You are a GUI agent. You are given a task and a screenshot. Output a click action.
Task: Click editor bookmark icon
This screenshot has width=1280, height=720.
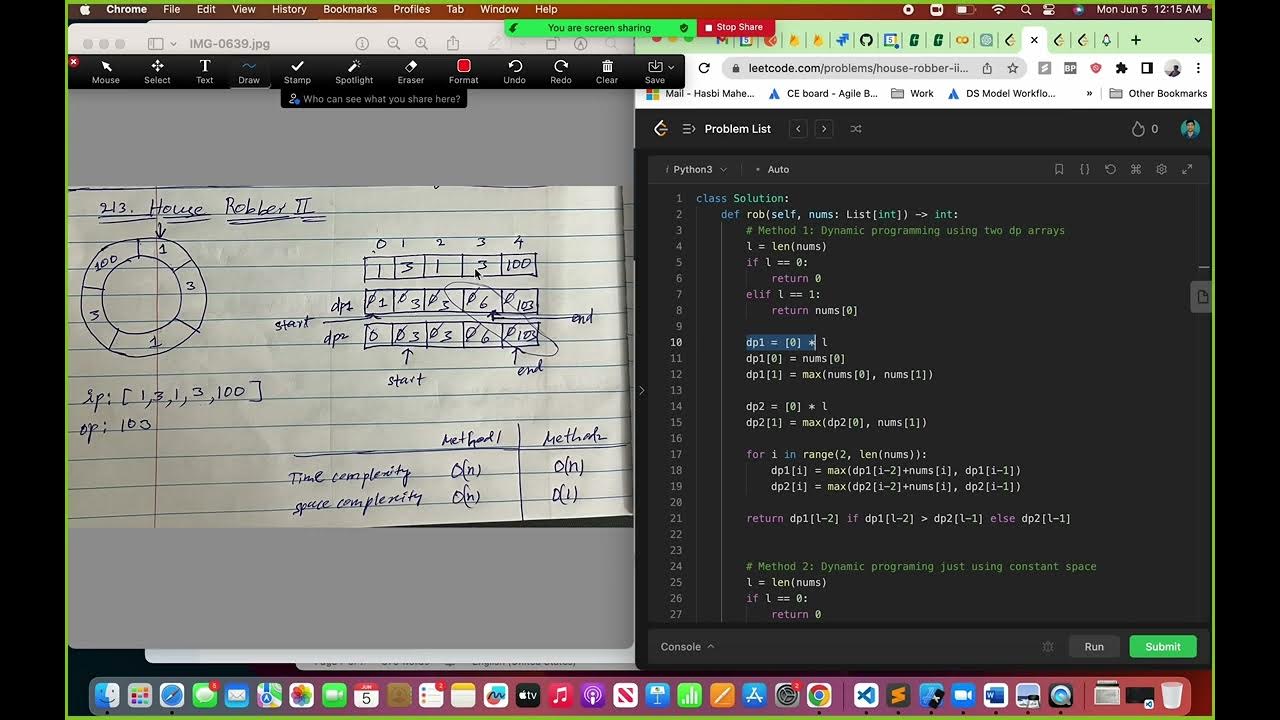click(x=1059, y=169)
